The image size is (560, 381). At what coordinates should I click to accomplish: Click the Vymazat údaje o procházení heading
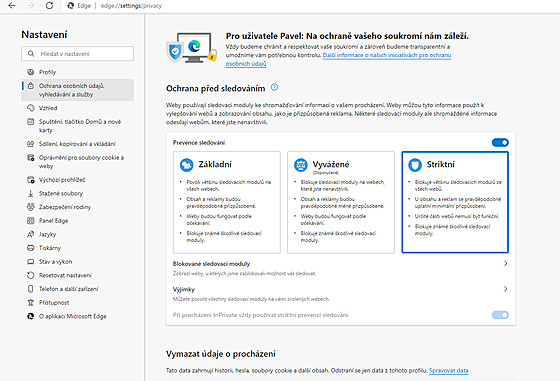pyautogui.click(x=221, y=354)
